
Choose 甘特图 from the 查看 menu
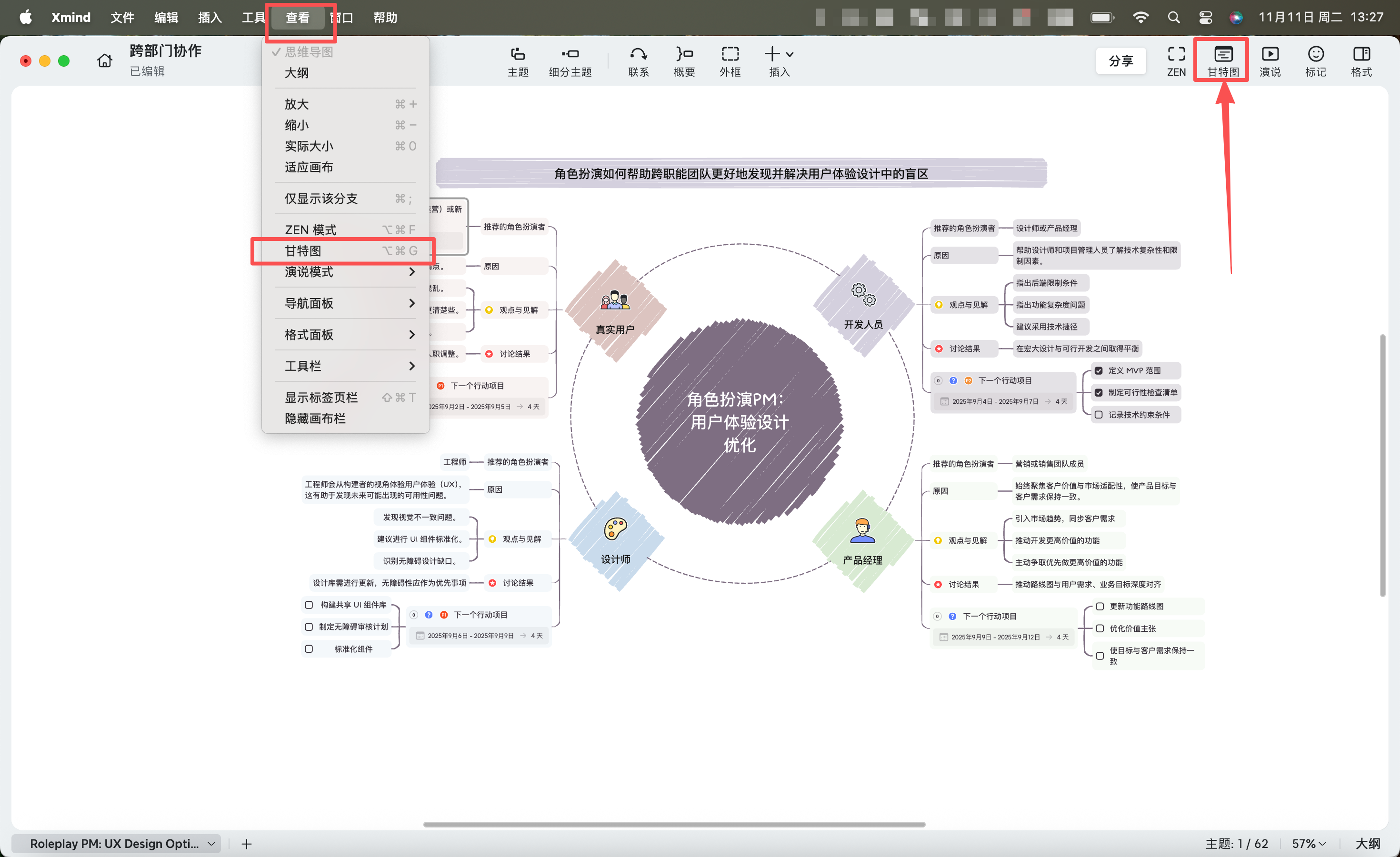(x=303, y=251)
